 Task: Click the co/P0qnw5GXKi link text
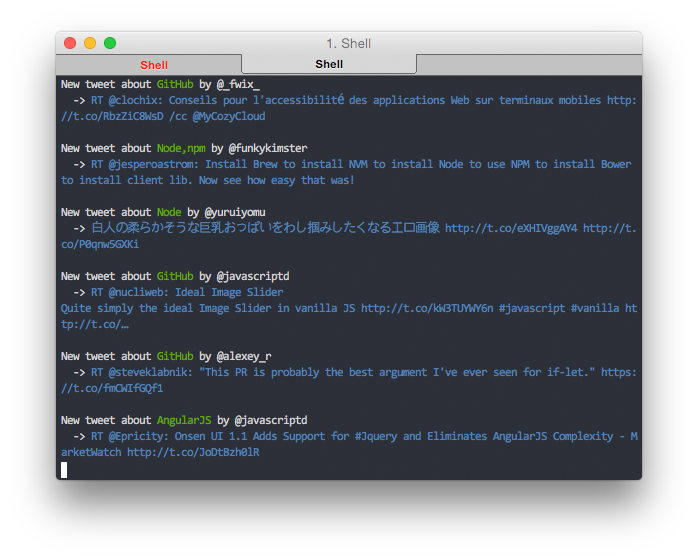tap(100, 244)
